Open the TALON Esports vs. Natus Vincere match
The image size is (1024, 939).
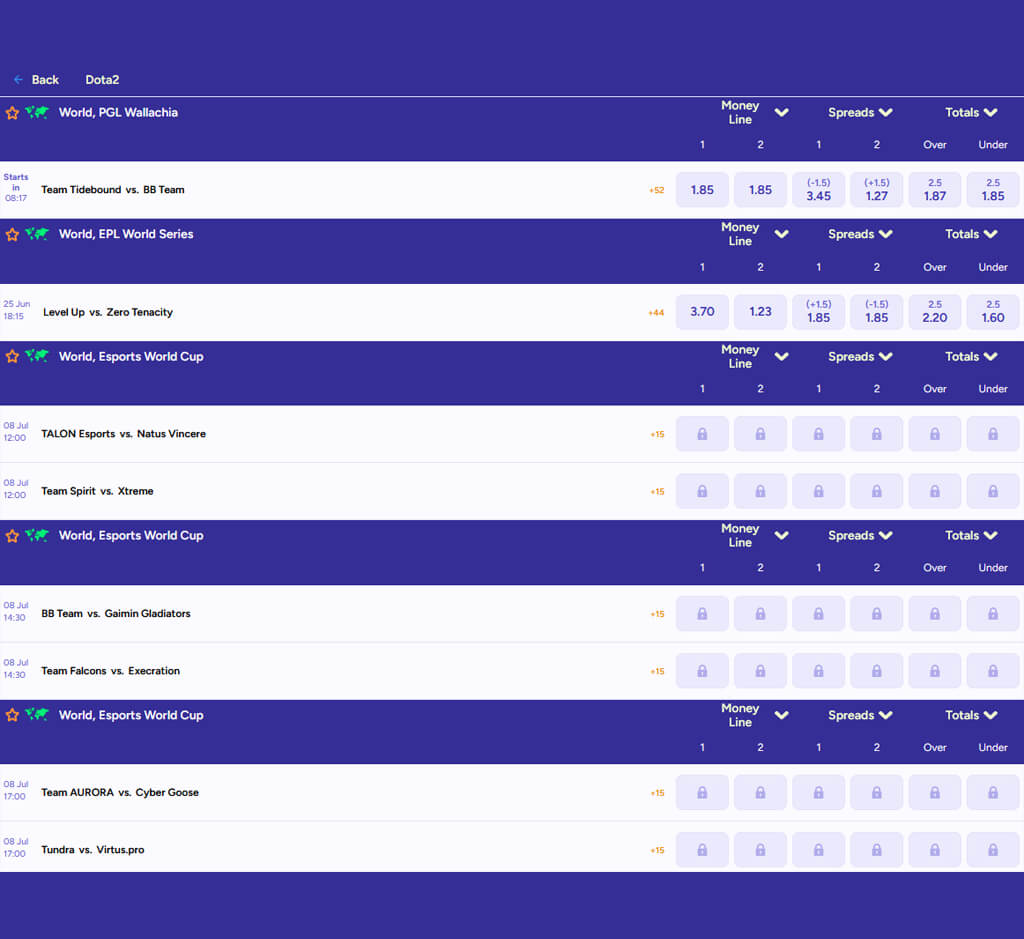point(123,434)
